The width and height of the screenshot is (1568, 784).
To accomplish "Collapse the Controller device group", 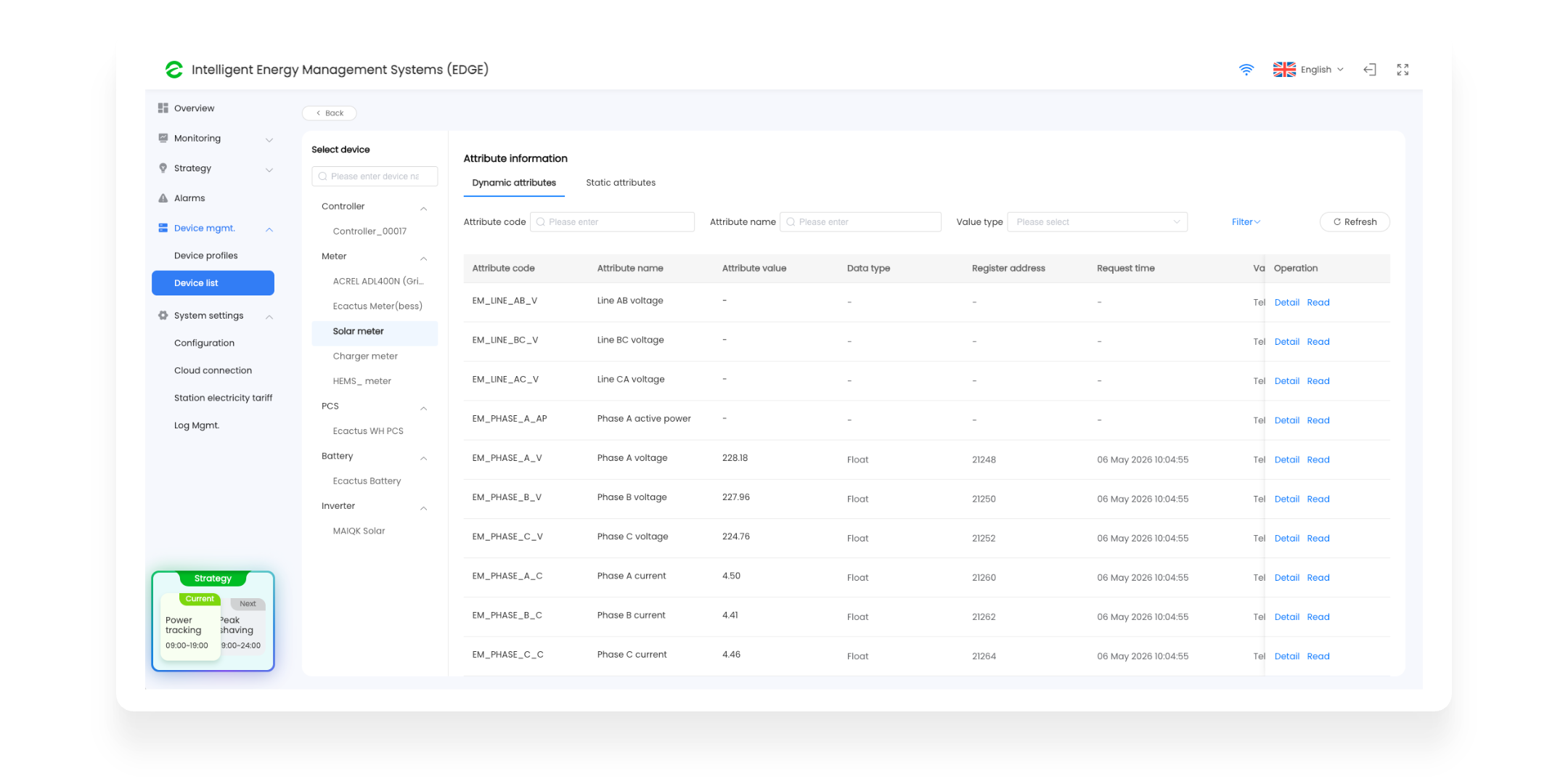I will [x=424, y=208].
